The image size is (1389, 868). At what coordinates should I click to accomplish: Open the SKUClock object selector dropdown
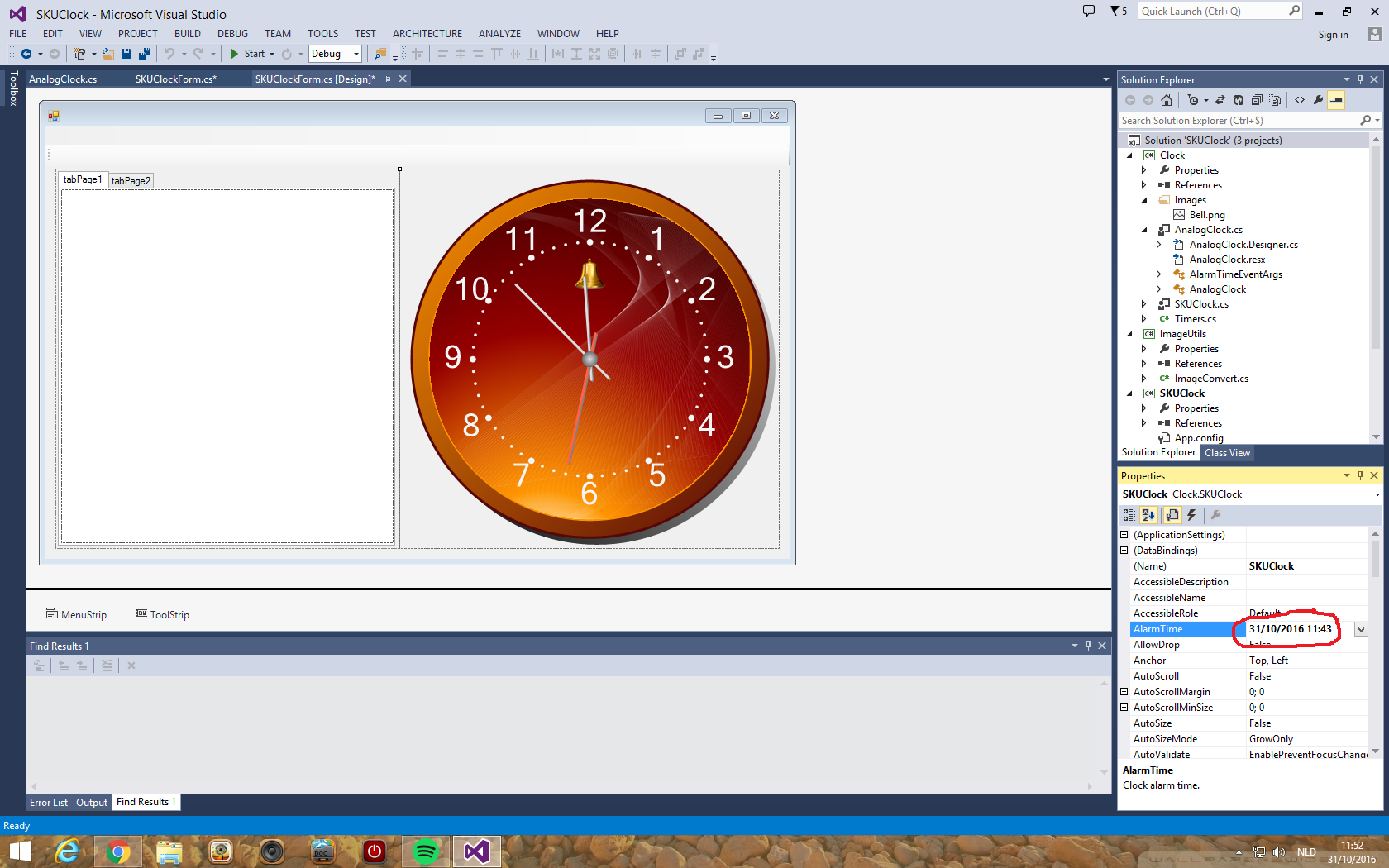(x=1377, y=494)
